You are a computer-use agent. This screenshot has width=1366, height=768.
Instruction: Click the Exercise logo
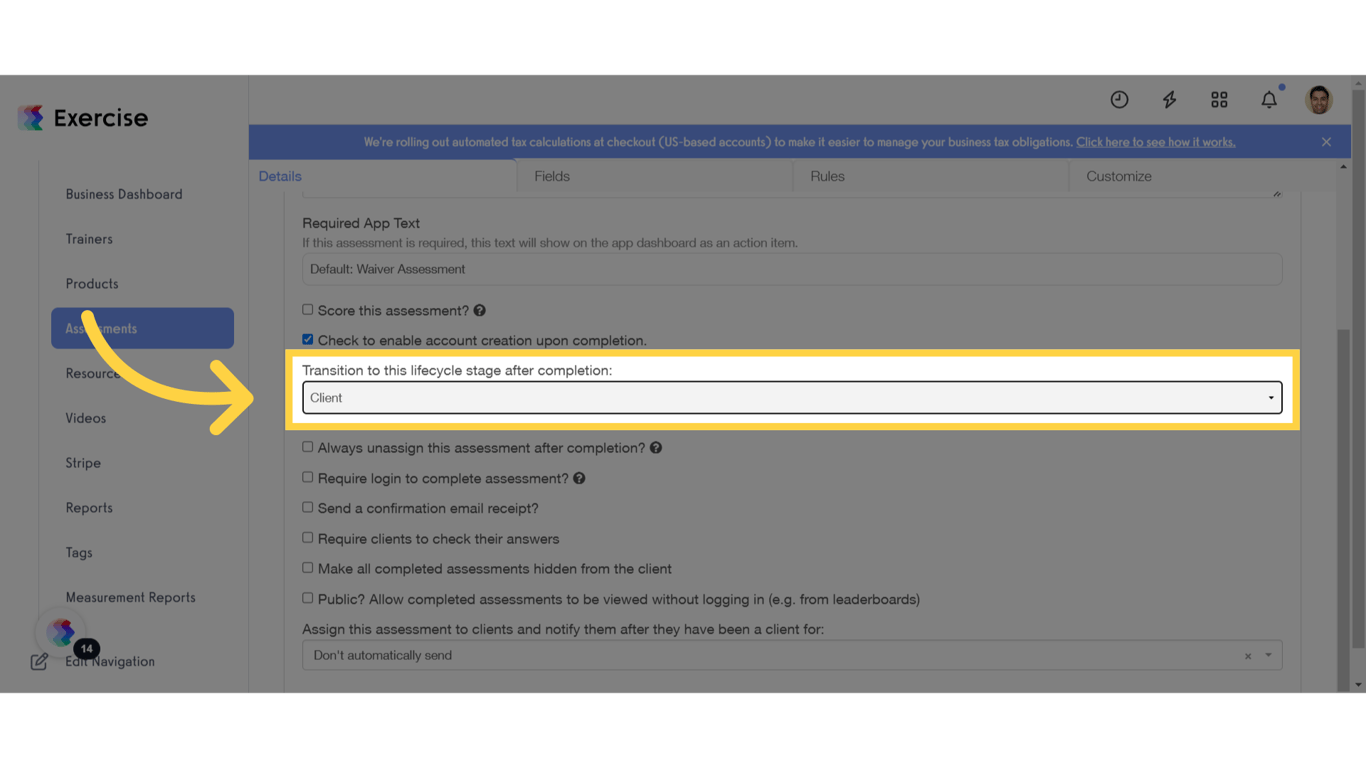[83, 118]
